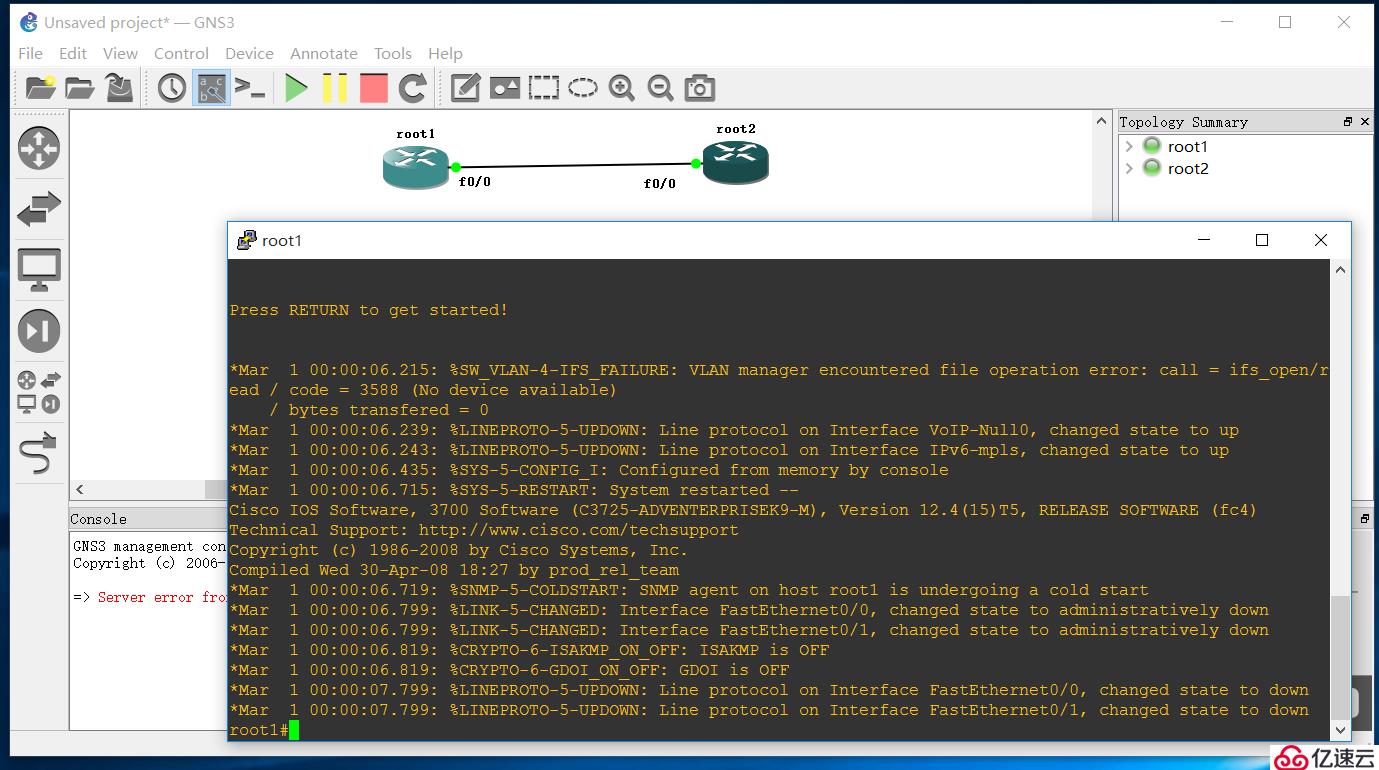Select root2 entry in Topology Summary
Image resolution: width=1379 pixels, height=770 pixels.
click(1187, 168)
